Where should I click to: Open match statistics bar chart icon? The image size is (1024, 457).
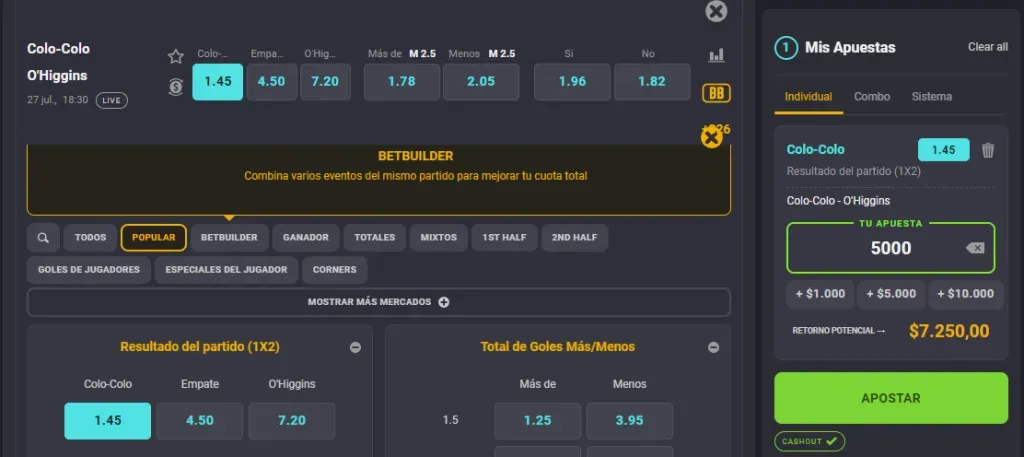point(716,56)
